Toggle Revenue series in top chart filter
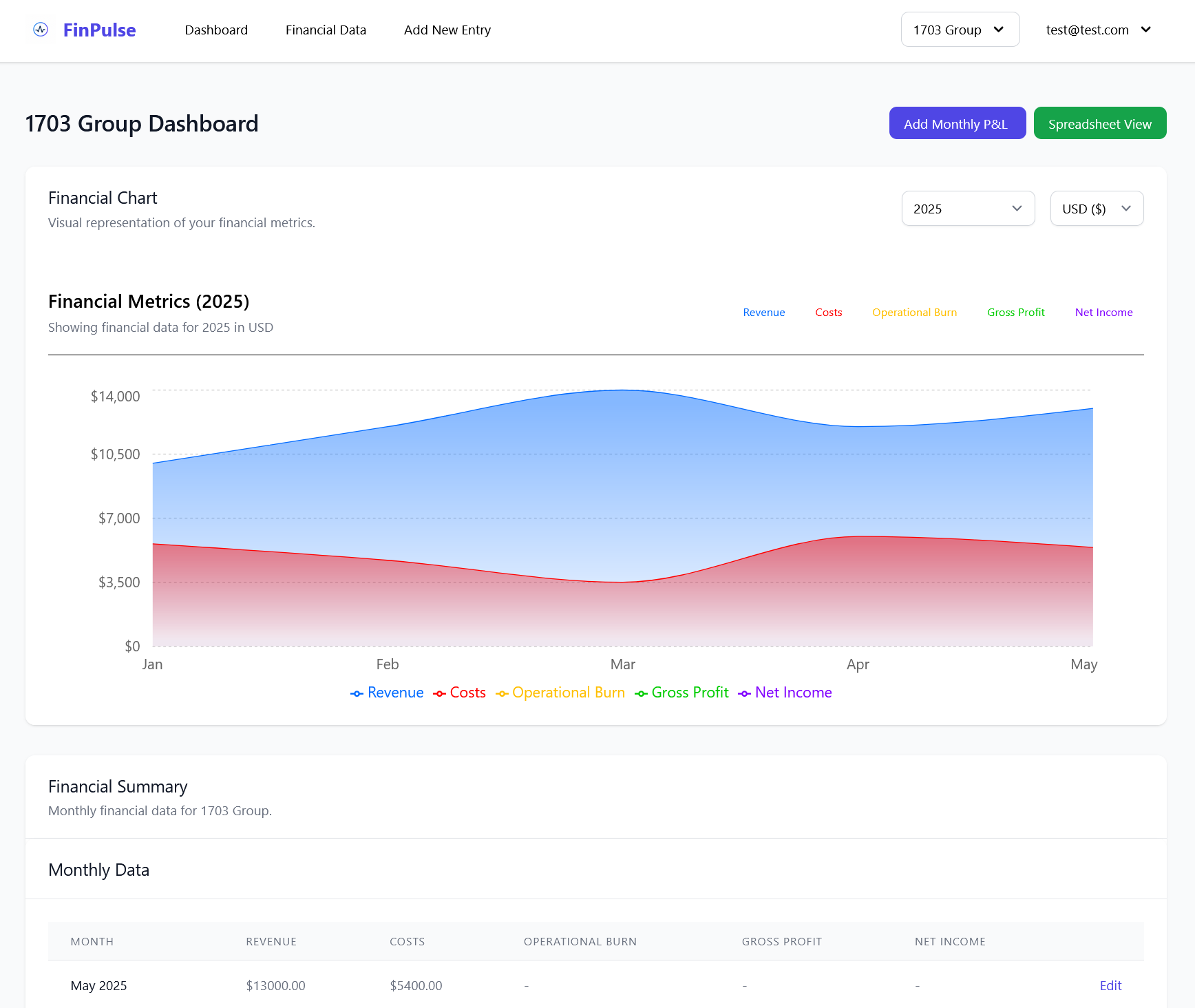This screenshot has width=1195, height=1008. coord(763,313)
